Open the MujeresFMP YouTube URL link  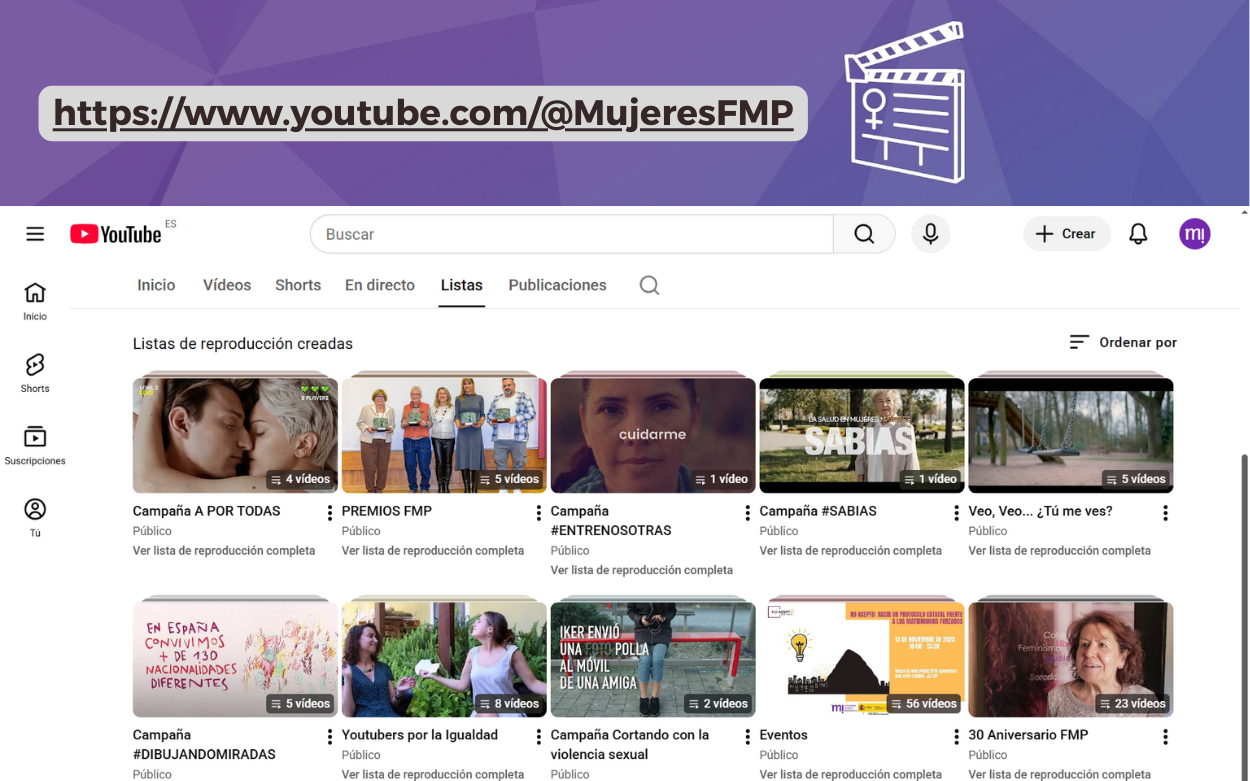click(423, 113)
